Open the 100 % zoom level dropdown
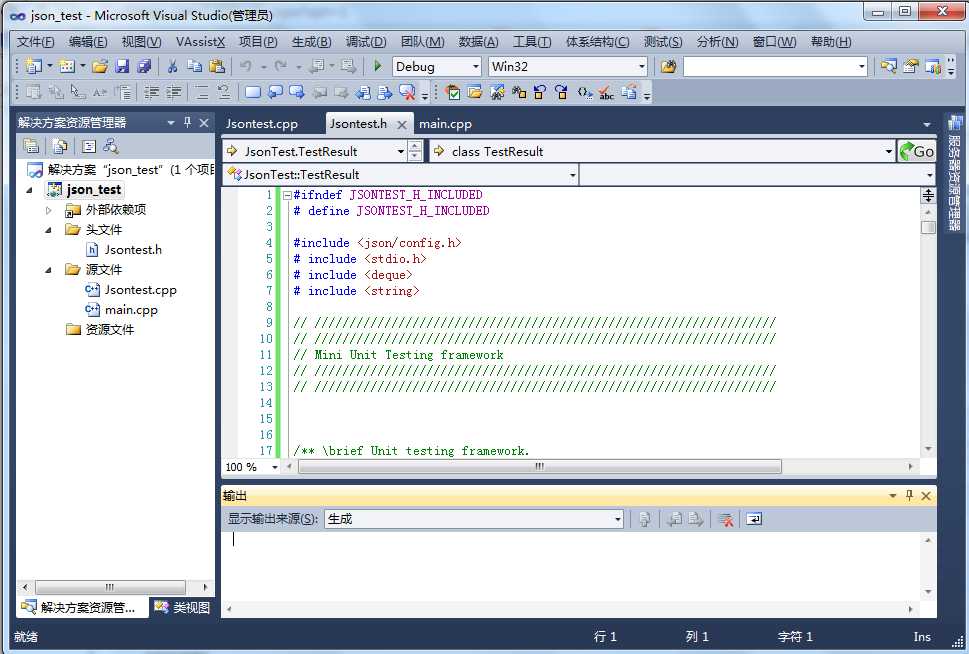969x654 pixels. point(274,467)
